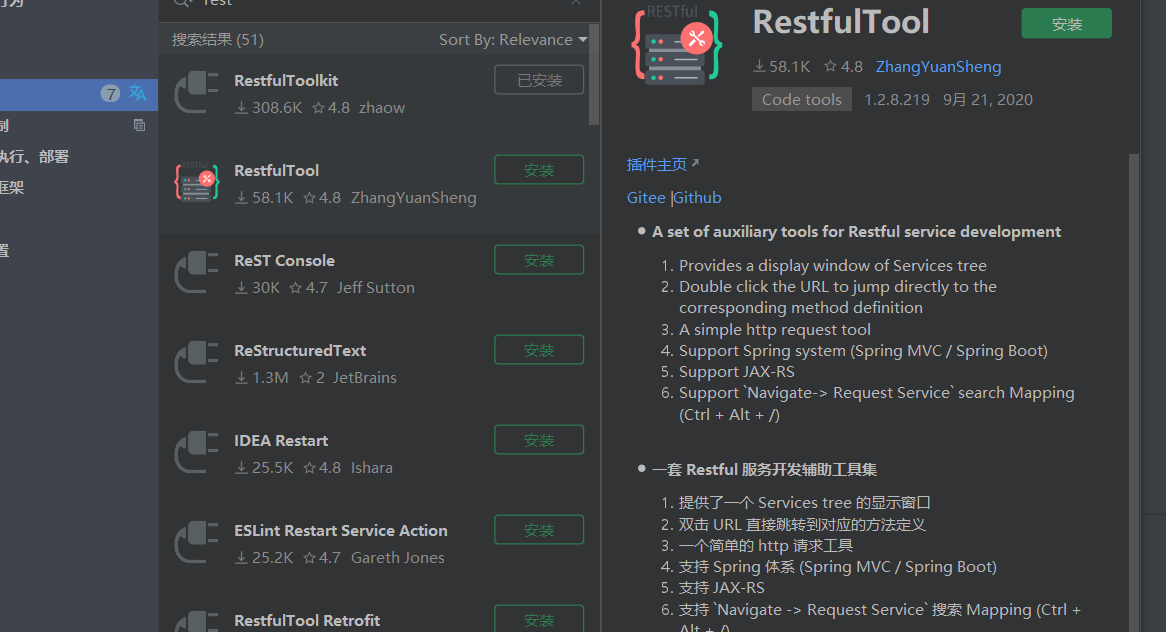
Task: Install the IDEA Restart plugin
Action: [539, 439]
